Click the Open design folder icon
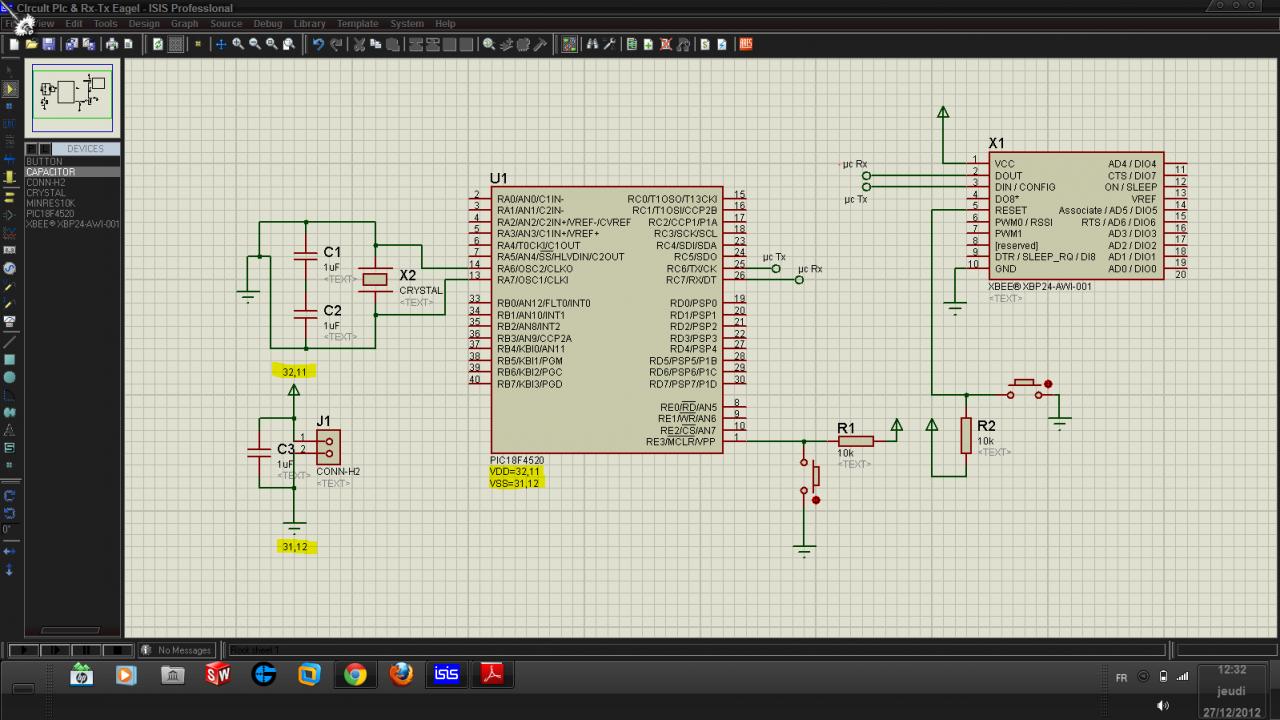 pos(31,44)
